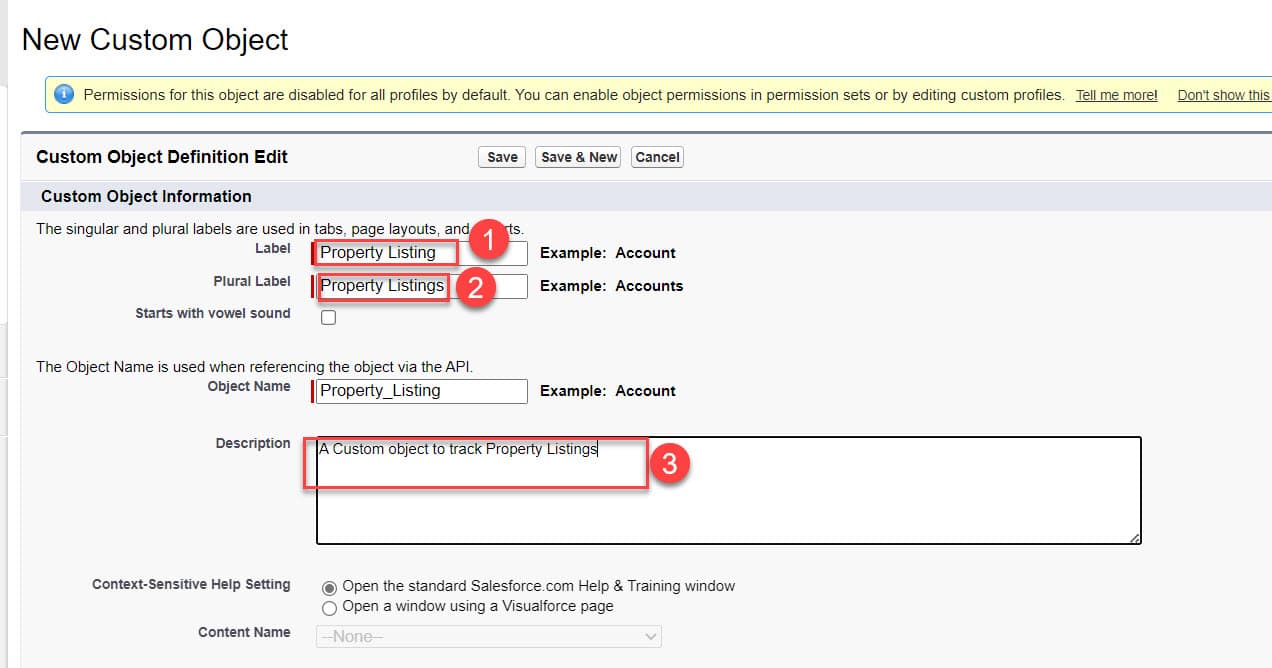Expand the Content Name --None-- combo box
Image resolution: width=1272 pixels, height=668 pixels.
click(488, 636)
